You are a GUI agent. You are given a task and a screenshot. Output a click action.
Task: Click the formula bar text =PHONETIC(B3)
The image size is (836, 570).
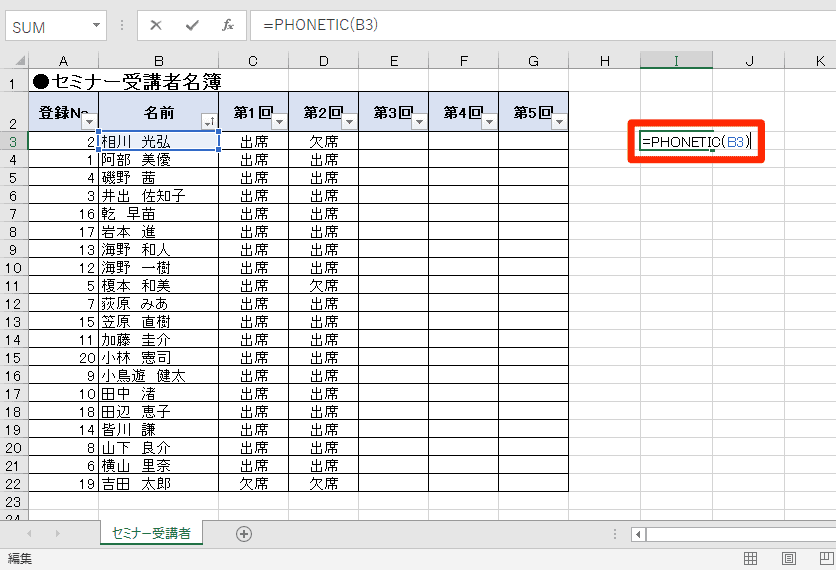pyautogui.click(x=320, y=25)
